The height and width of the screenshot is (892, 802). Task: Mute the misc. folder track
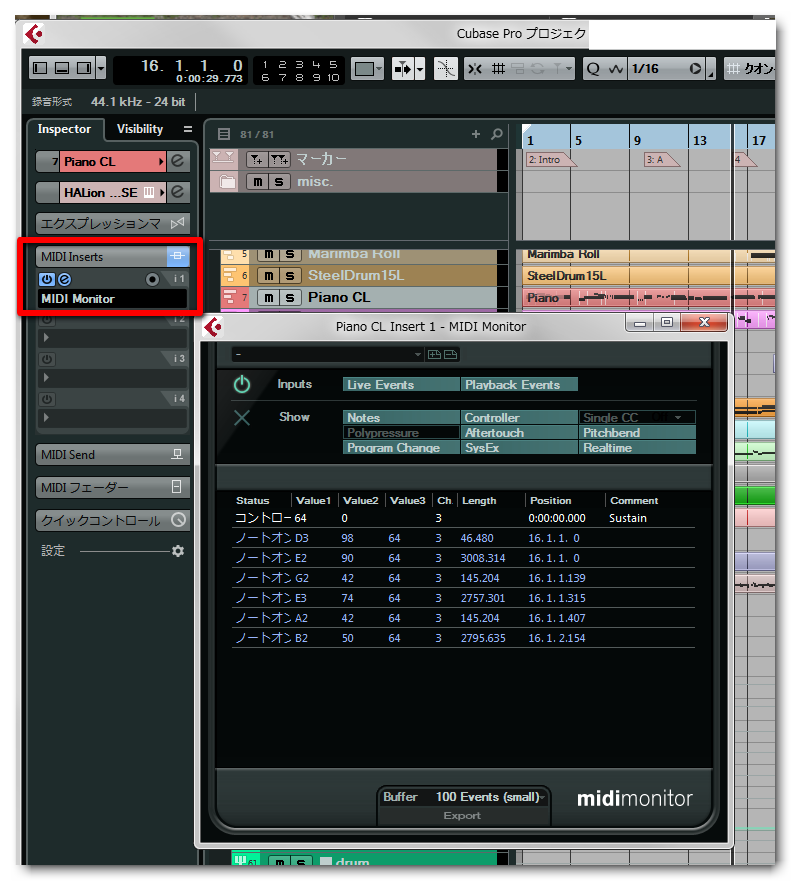[258, 181]
